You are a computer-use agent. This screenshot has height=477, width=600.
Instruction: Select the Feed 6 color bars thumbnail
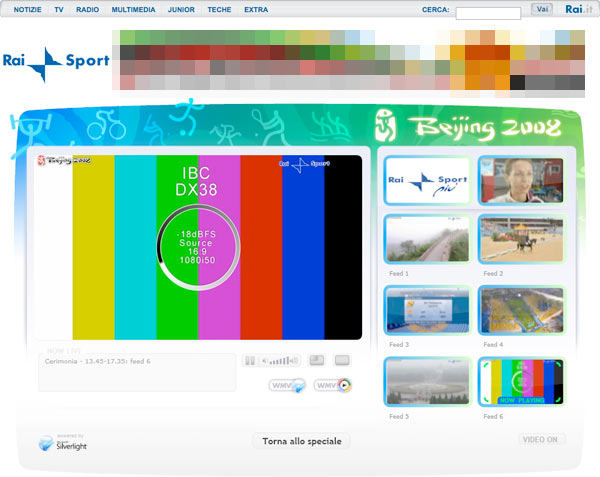coord(521,381)
